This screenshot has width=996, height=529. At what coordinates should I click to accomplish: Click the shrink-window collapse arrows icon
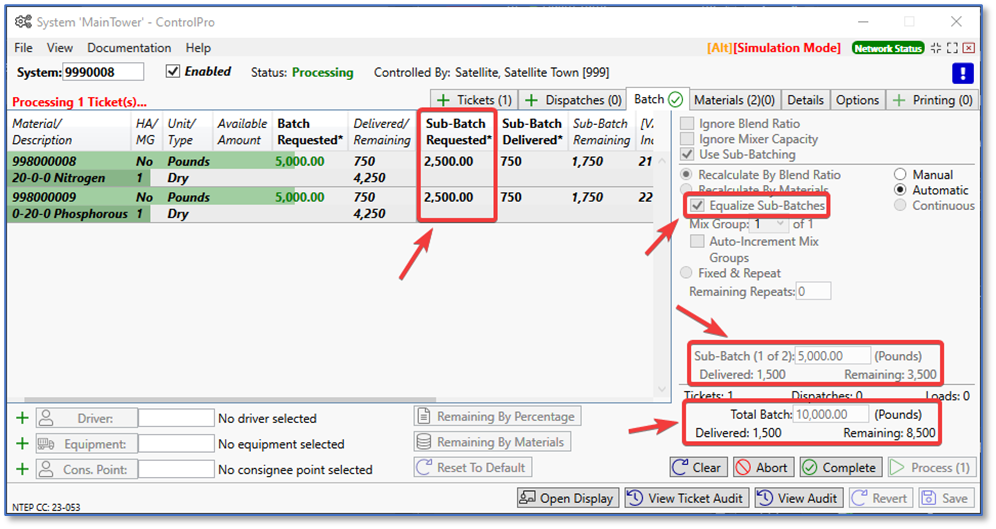(x=936, y=48)
